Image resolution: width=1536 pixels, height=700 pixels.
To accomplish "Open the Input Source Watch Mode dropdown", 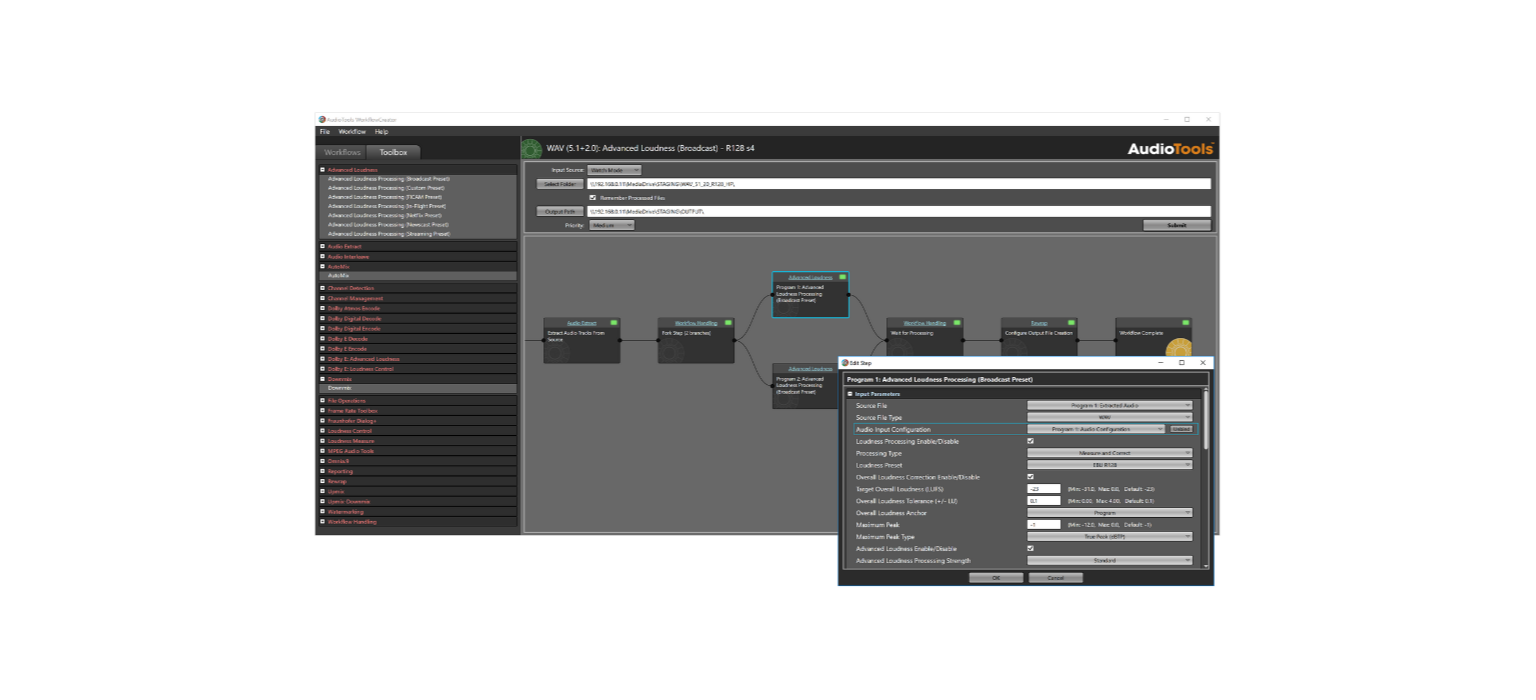I will point(614,170).
